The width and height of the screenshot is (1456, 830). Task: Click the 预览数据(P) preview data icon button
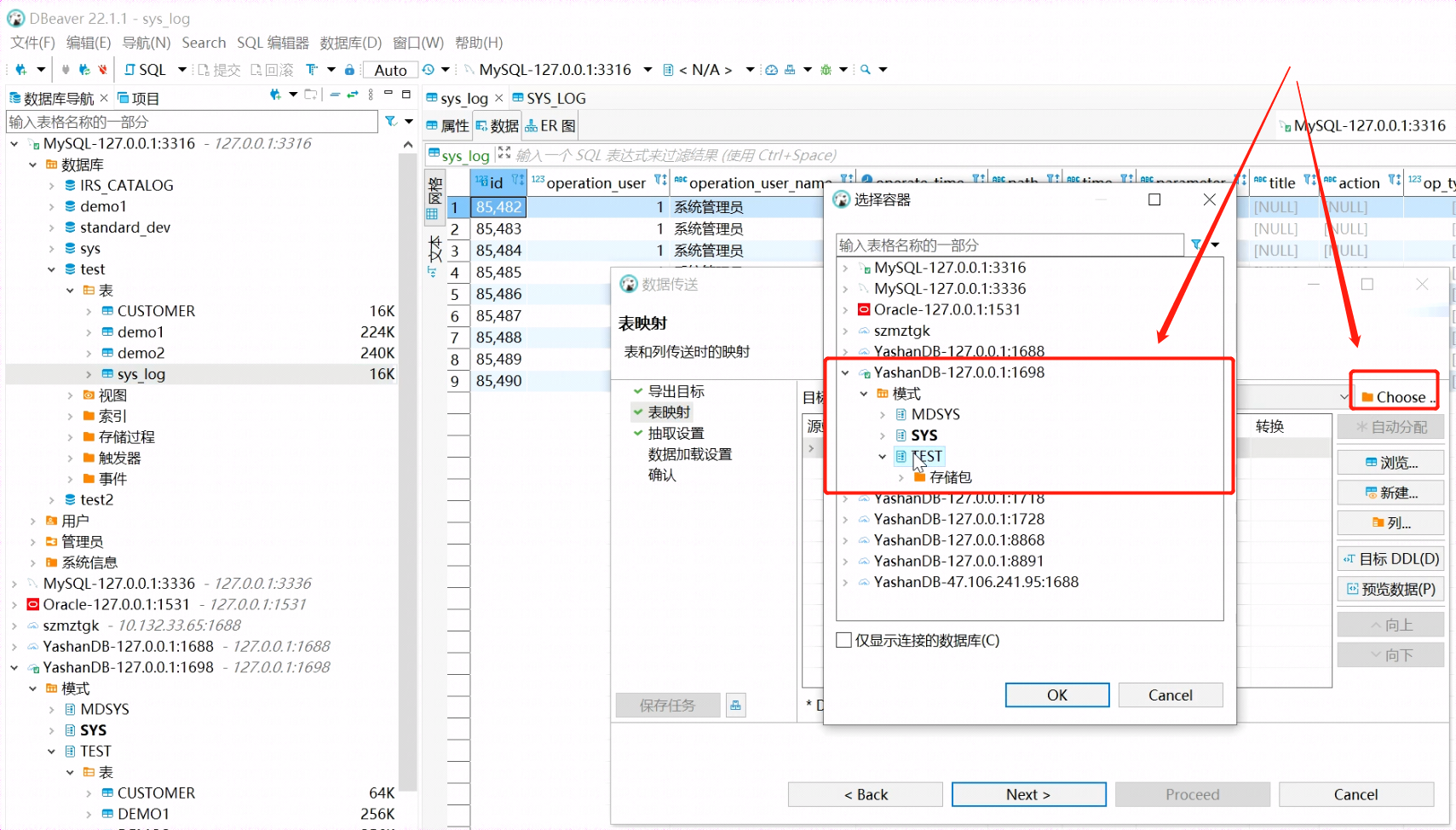point(1390,589)
